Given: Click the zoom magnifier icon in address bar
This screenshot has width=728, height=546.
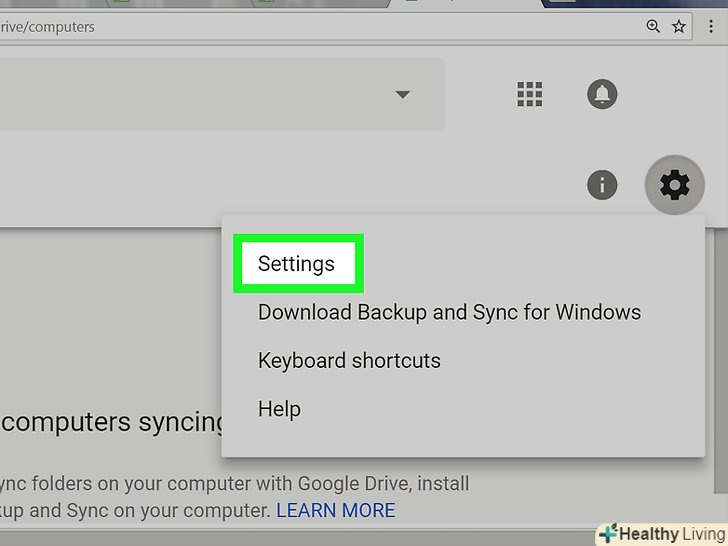Looking at the screenshot, I should pyautogui.click(x=654, y=27).
